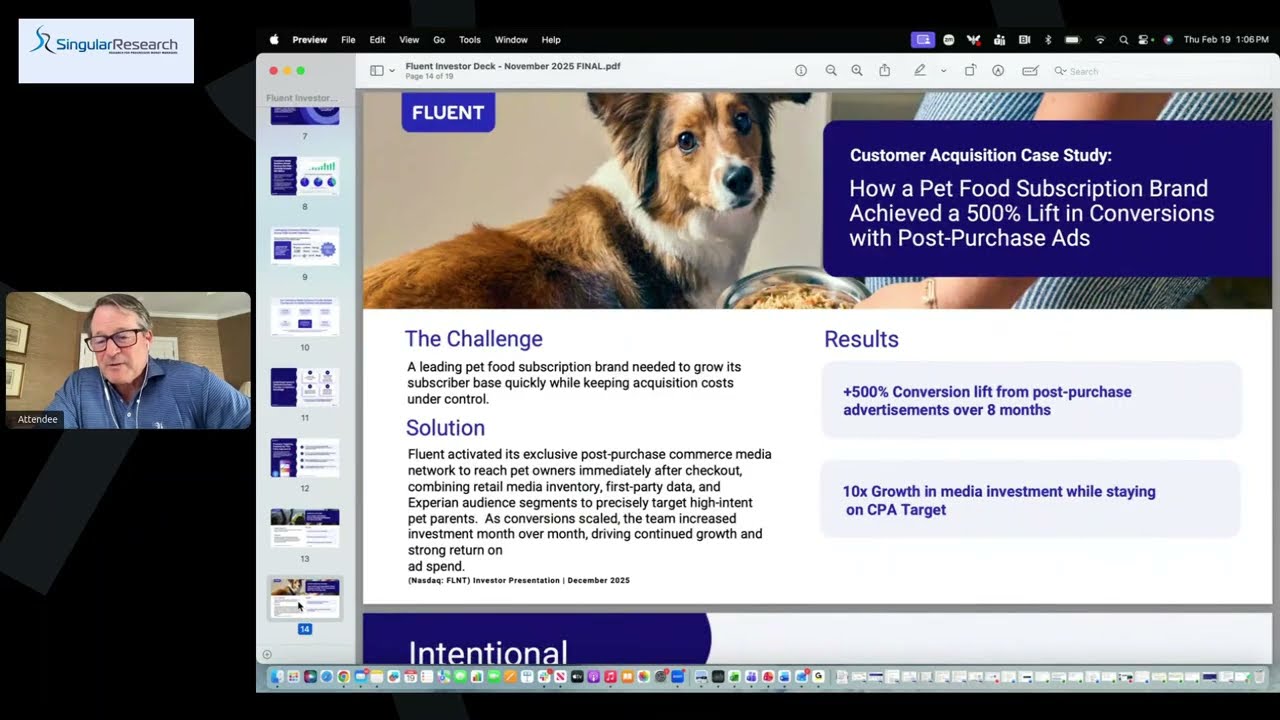
Task: Open the Window menu
Action: pyautogui.click(x=511, y=40)
